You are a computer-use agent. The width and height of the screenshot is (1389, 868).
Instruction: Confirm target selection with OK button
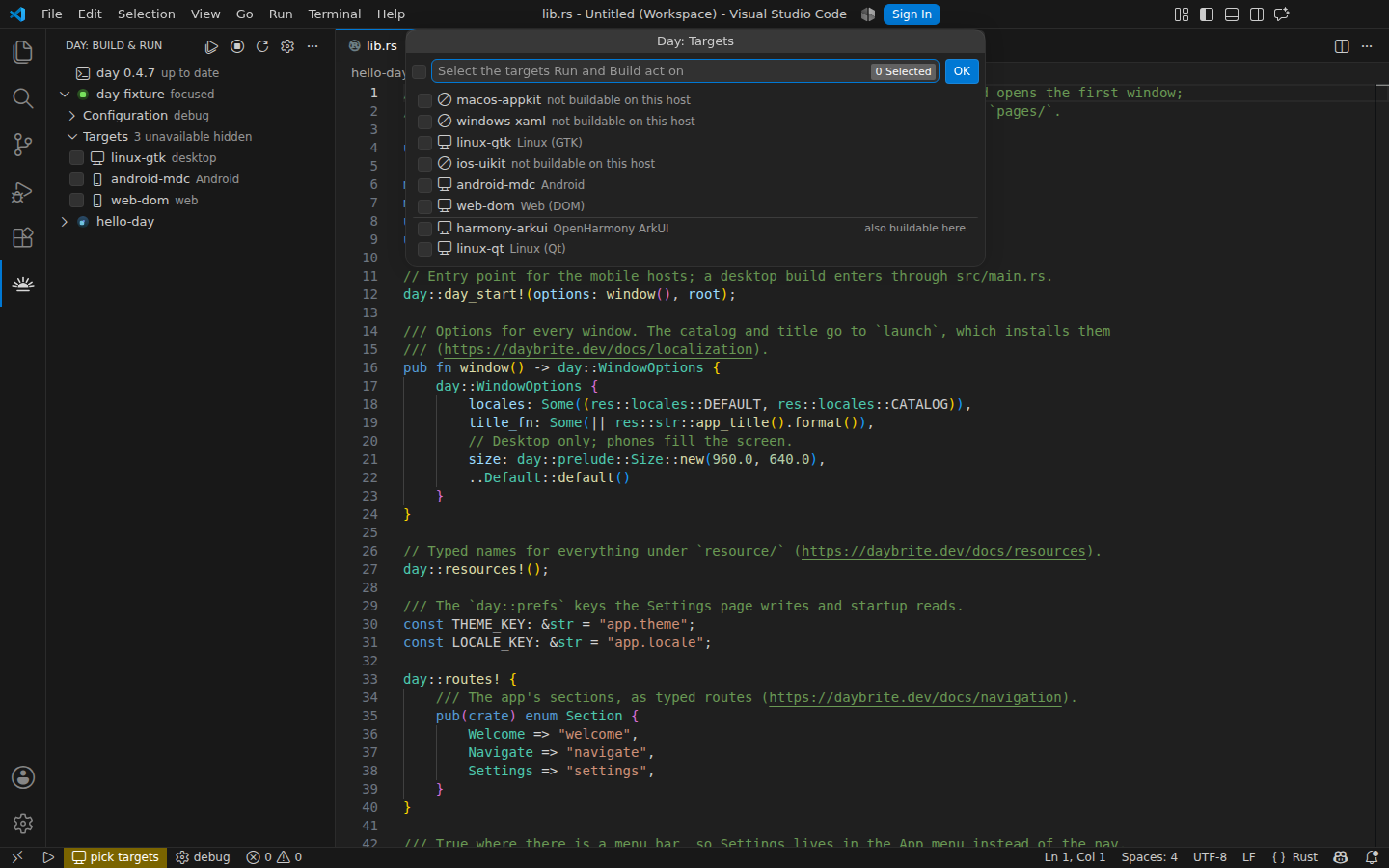(962, 71)
